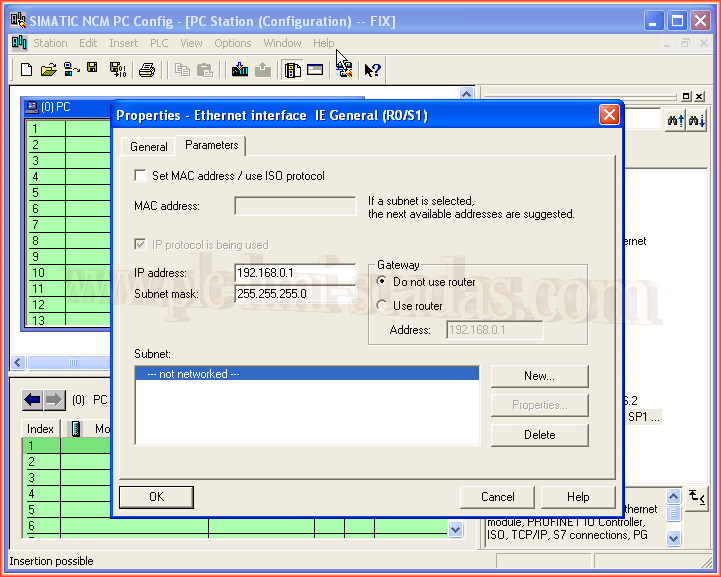Click the Save floppy disk icon
The image size is (721, 577).
click(x=92, y=69)
